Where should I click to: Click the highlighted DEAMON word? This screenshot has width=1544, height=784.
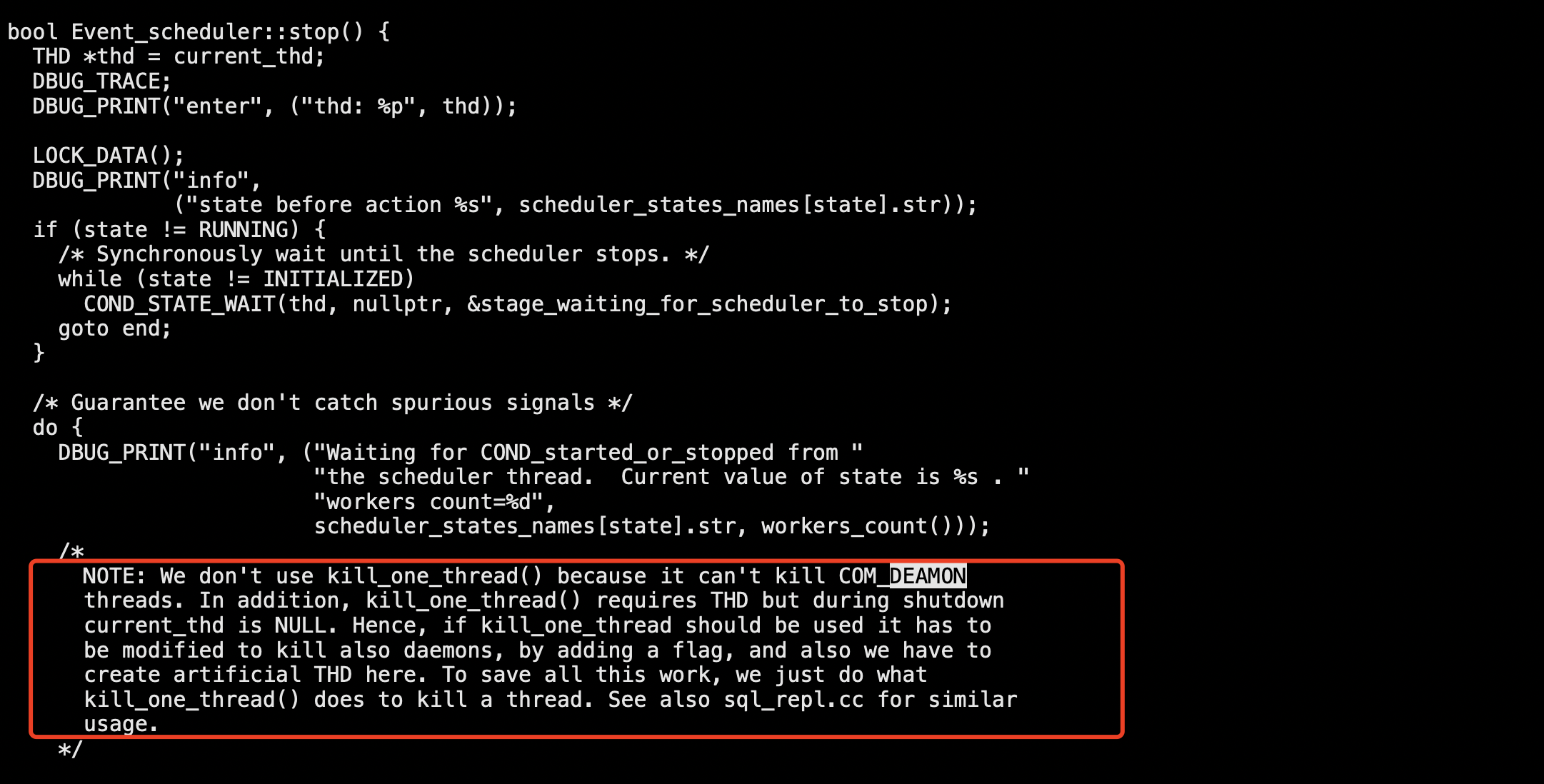pyautogui.click(x=928, y=576)
